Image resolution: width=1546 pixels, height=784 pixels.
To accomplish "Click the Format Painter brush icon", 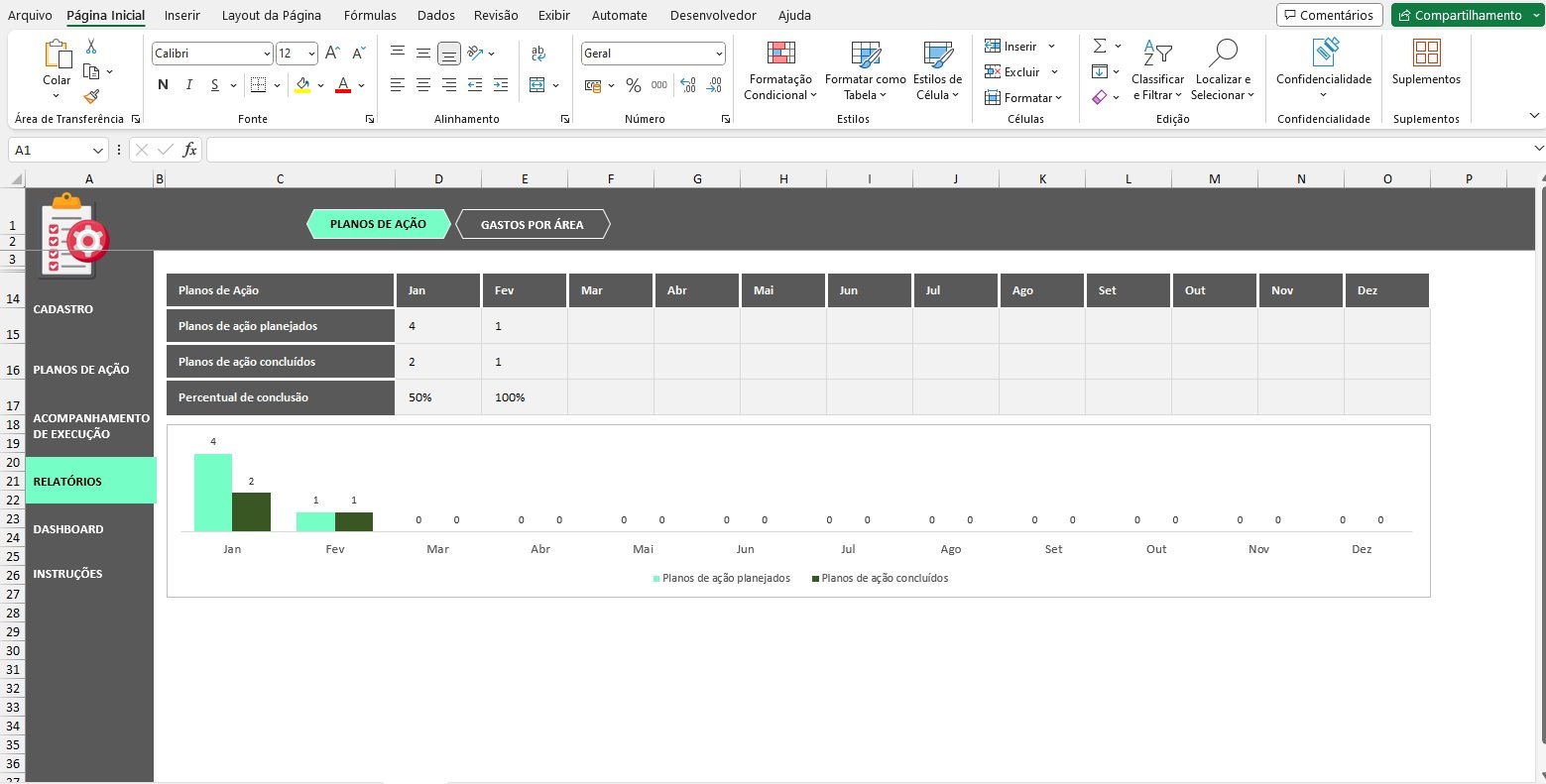I will point(91,96).
